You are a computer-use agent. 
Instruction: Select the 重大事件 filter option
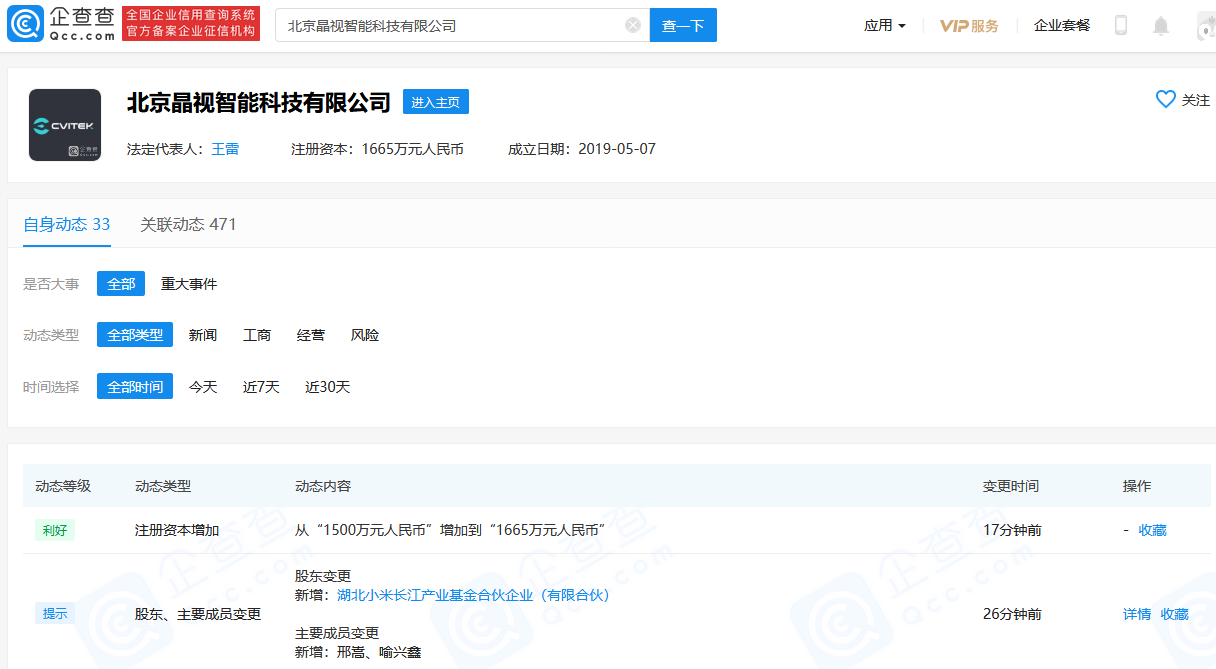[189, 284]
